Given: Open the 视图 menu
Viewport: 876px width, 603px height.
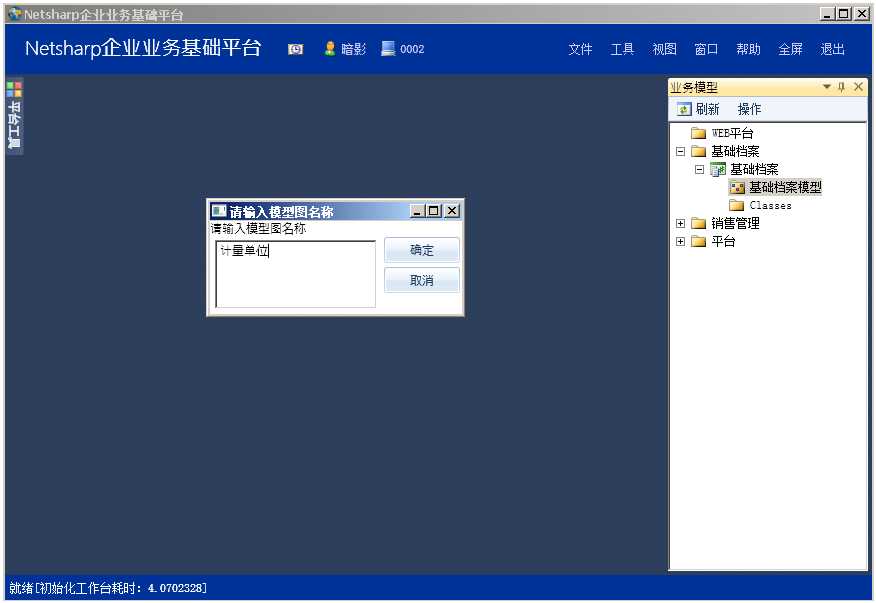Looking at the screenshot, I should tap(664, 49).
